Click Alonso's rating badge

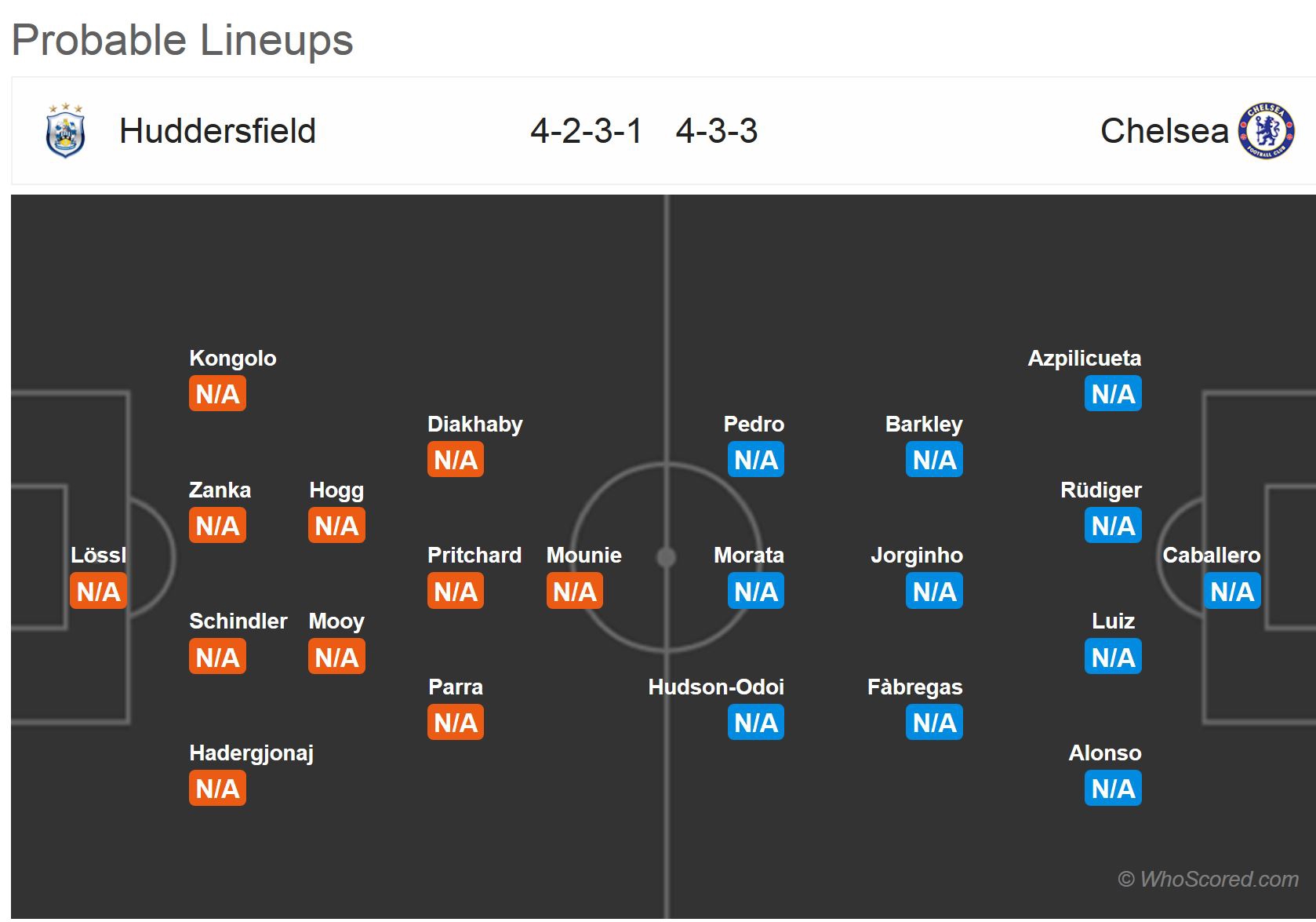tap(1113, 789)
